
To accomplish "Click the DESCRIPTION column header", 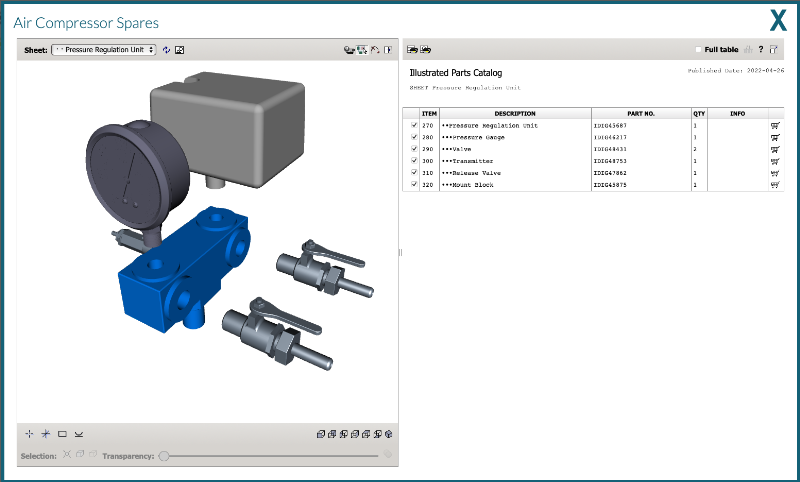I will tap(515, 113).
